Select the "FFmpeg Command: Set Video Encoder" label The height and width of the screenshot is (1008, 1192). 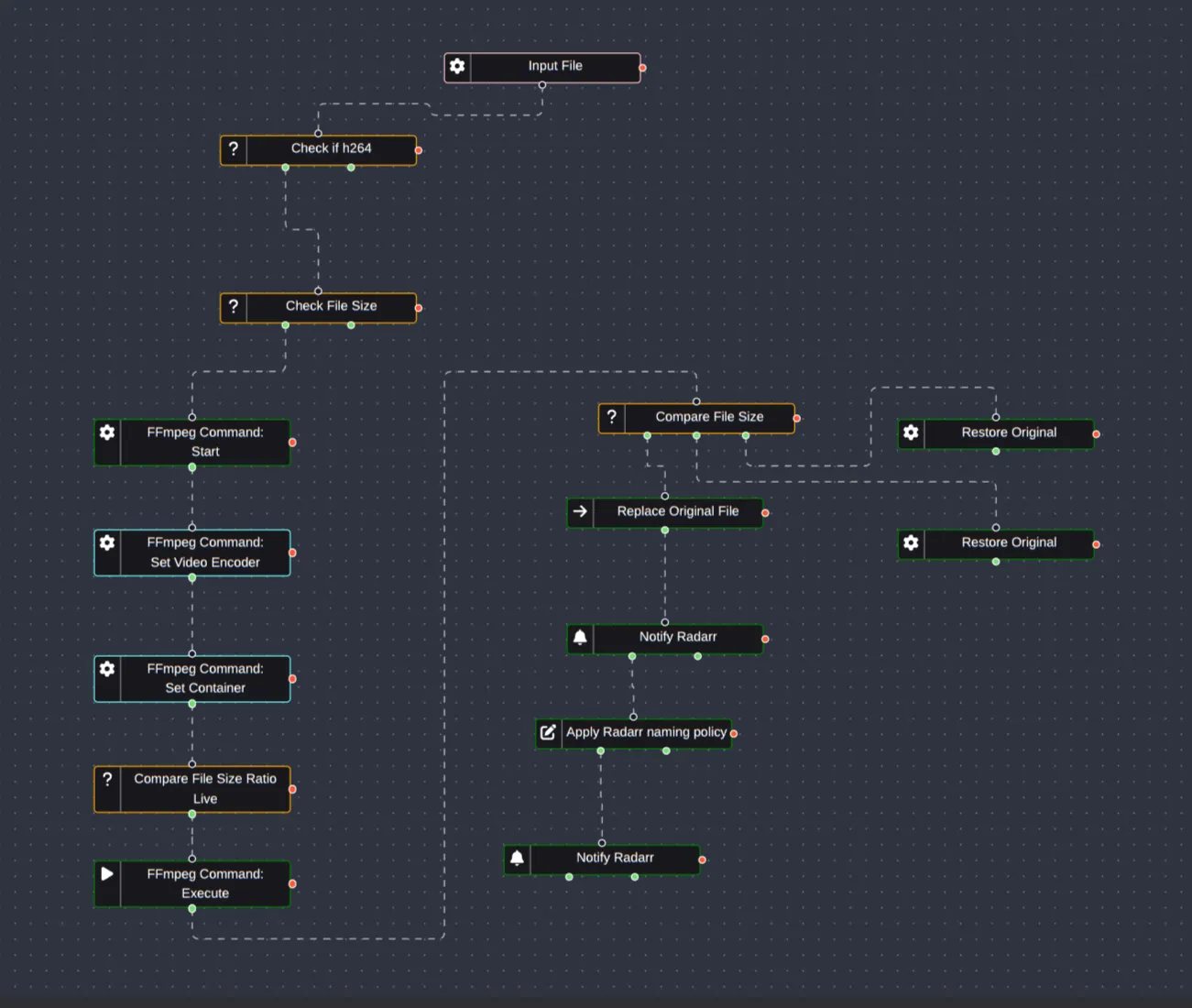[205, 553]
